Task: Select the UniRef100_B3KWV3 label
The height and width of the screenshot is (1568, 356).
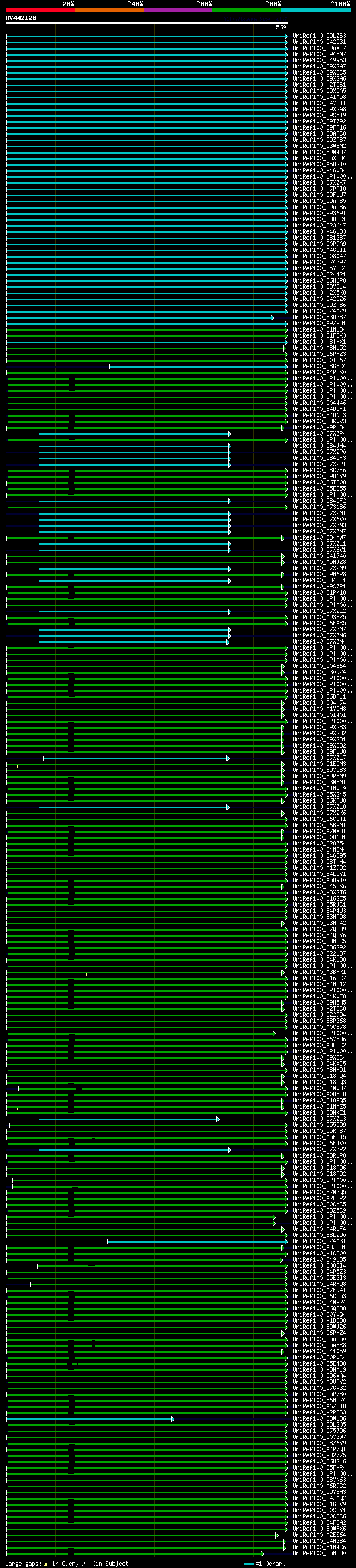Action: click(x=319, y=421)
